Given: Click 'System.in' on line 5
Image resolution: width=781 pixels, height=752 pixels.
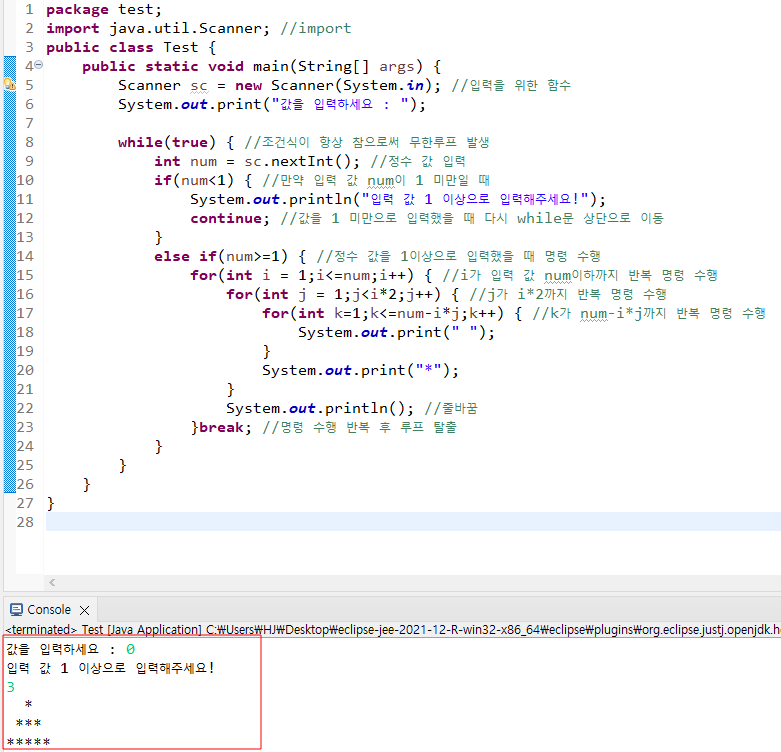Looking at the screenshot, I should (383, 85).
